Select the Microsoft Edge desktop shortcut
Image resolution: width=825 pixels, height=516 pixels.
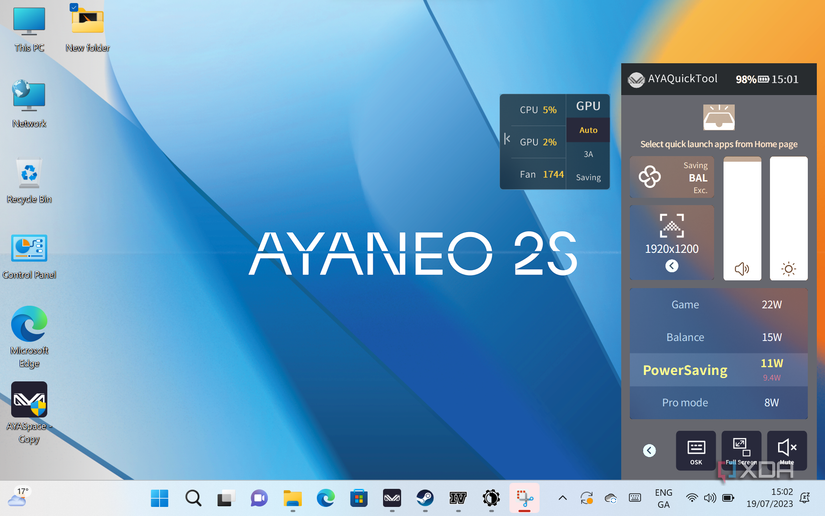(x=29, y=337)
